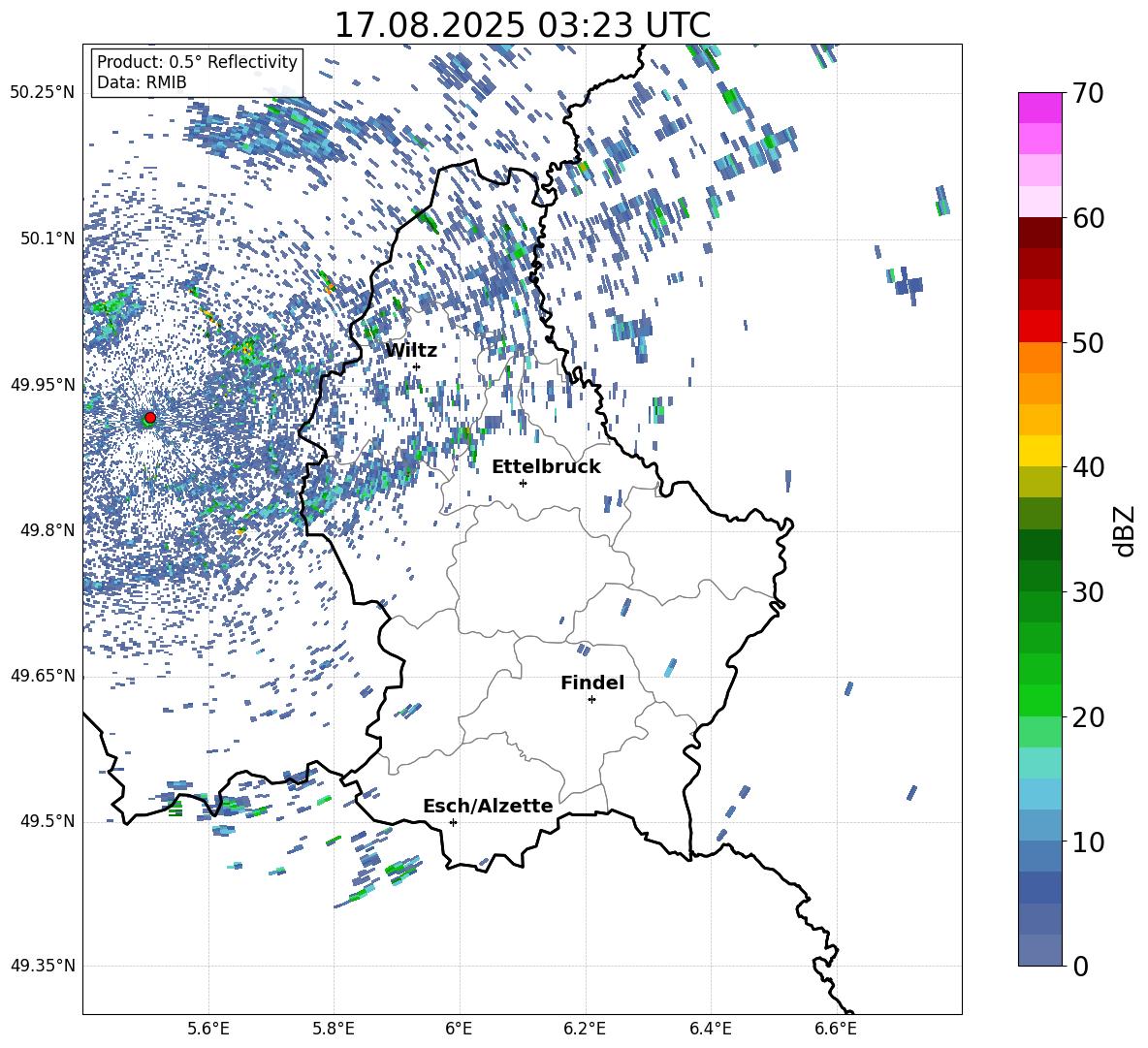Click the 20 tick label on colorbar
The height and width of the screenshot is (1048, 1148).
(x=1088, y=717)
